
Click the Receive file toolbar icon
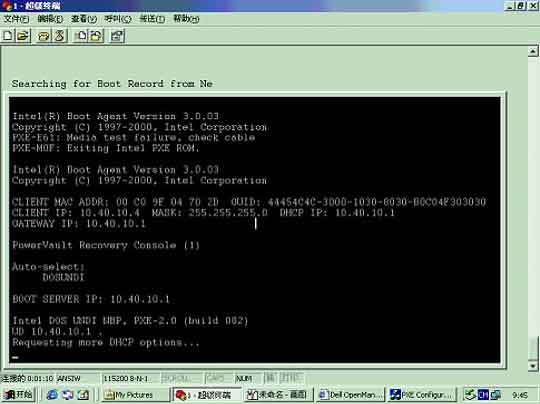click(96, 36)
